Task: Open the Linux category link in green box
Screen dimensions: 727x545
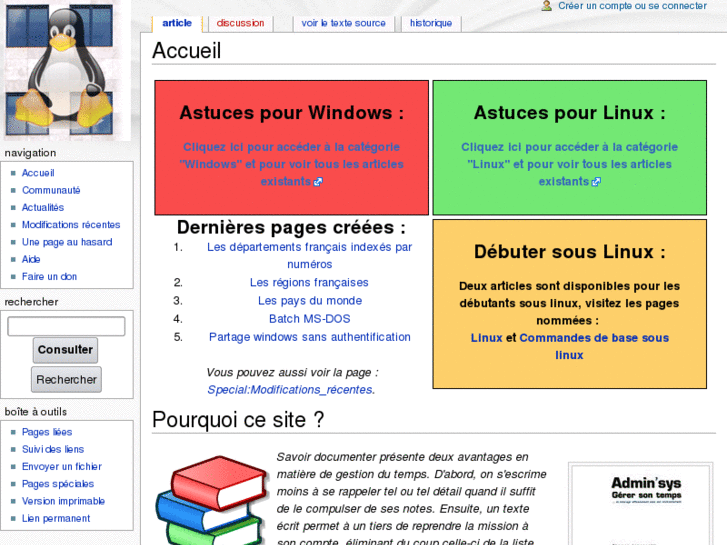Action: tap(569, 164)
